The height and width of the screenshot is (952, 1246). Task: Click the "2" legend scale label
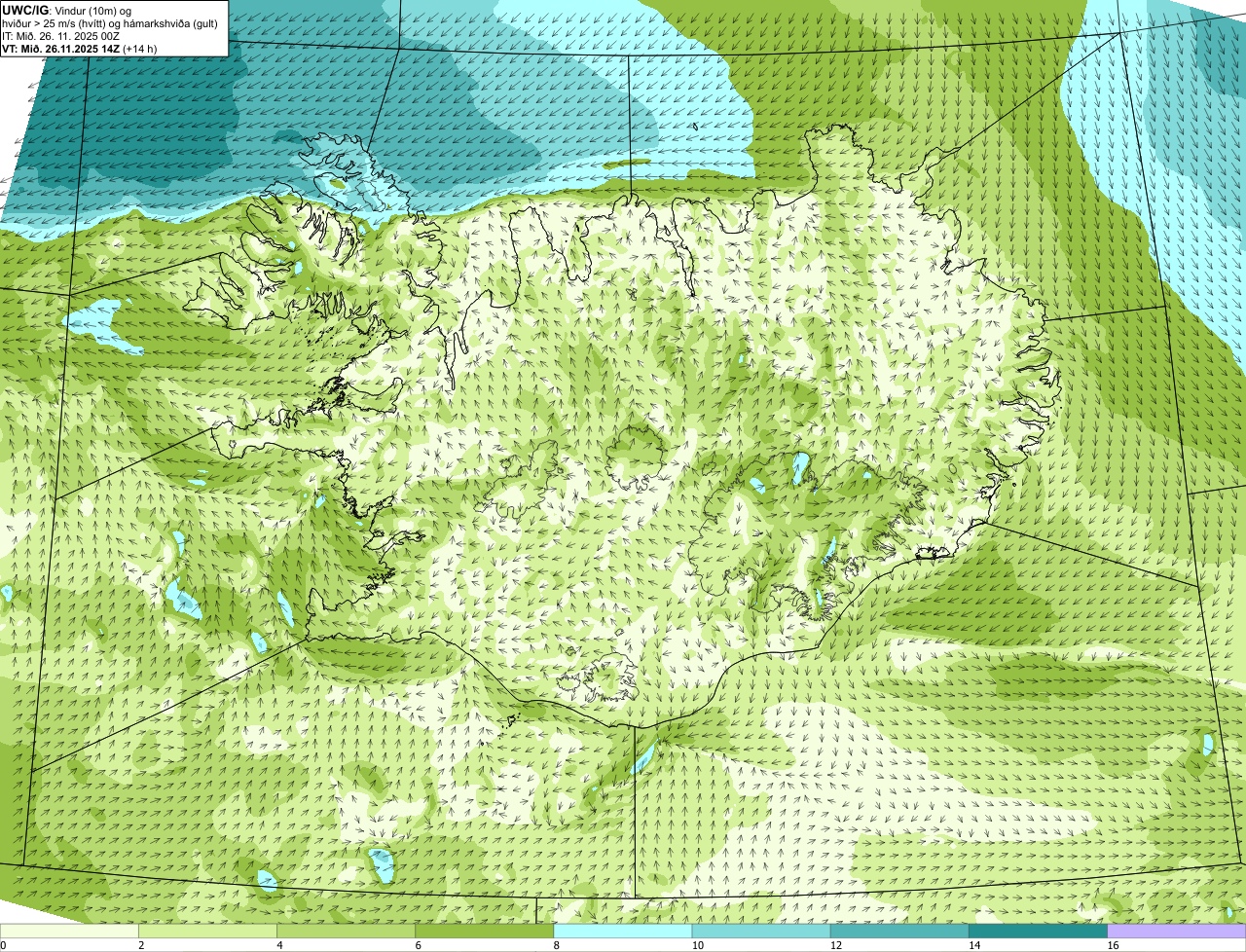pos(141,945)
